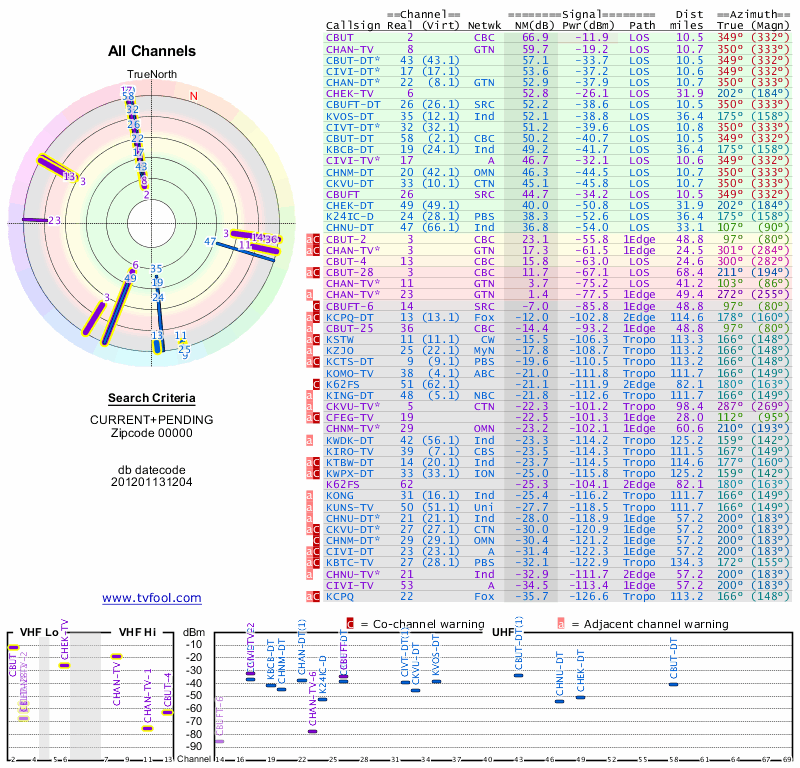800x768 pixels.
Task: Click the adjacent channel badge on KUNS-TV row
Action: pyautogui.click(x=309, y=507)
